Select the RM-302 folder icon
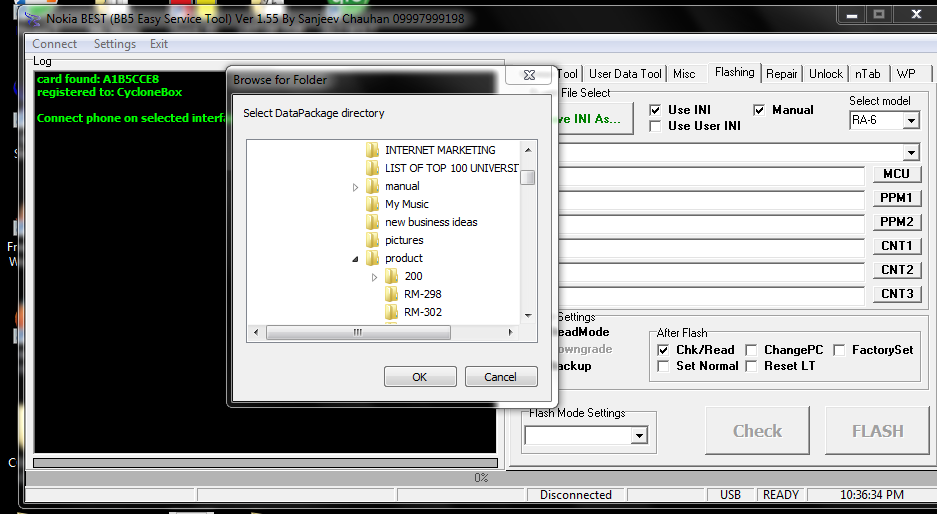This screenshot has width=937, height=514. point(391,311)
